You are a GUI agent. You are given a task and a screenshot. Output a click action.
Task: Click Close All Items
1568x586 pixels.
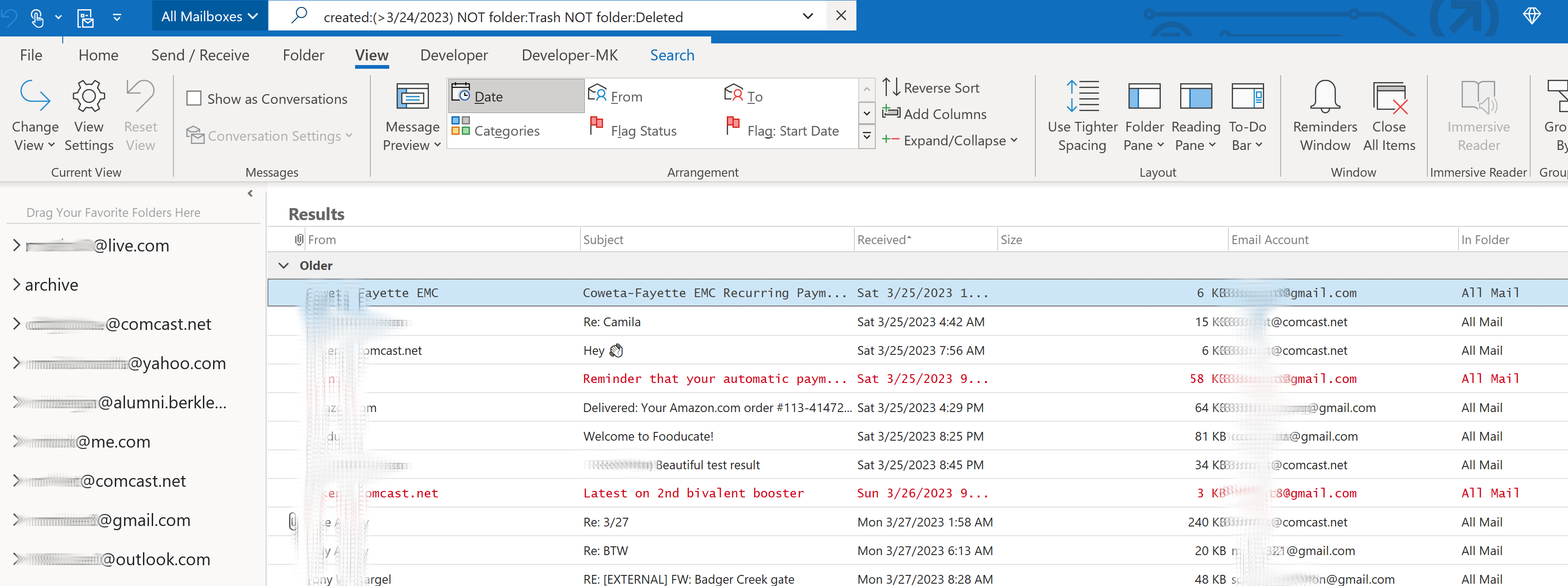(x=1389, y=116)
